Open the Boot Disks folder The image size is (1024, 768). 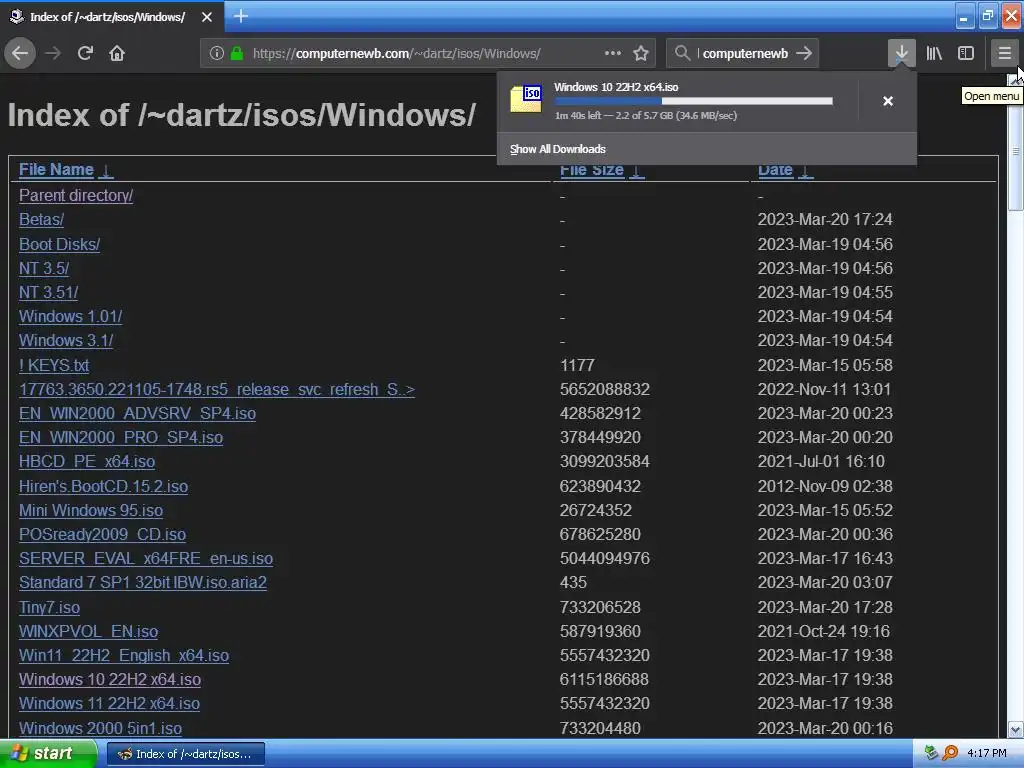coord(59,244)
